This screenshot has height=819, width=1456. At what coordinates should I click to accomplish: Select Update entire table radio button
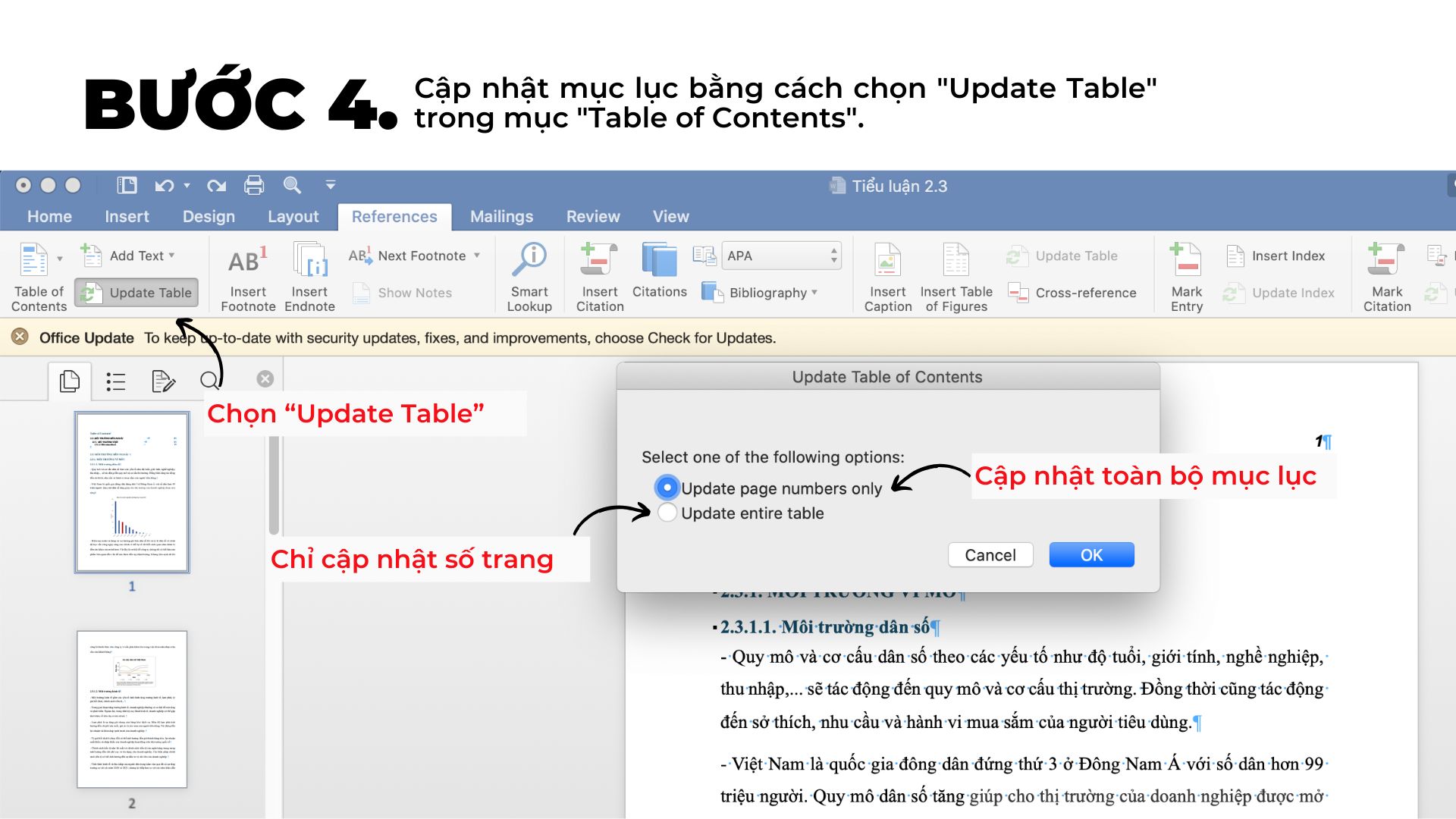(x=667, y=513)
